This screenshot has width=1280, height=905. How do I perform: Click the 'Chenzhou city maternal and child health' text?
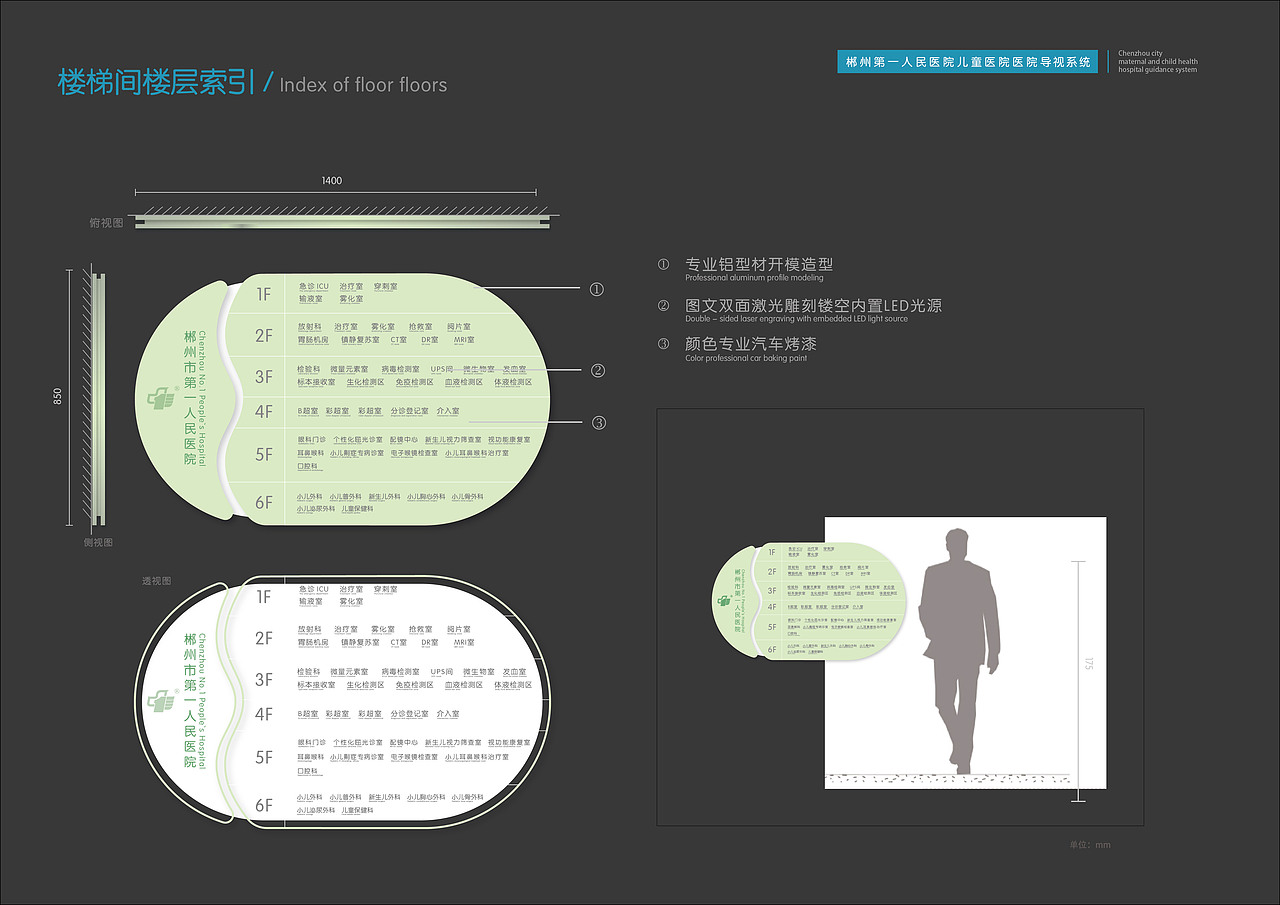click(1157, 58)
